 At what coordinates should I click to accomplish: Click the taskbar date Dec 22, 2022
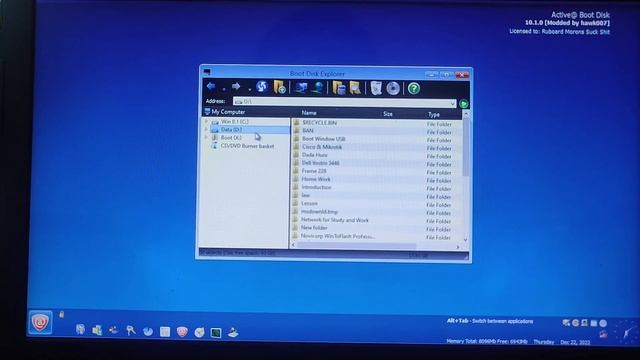click(575, 342)
